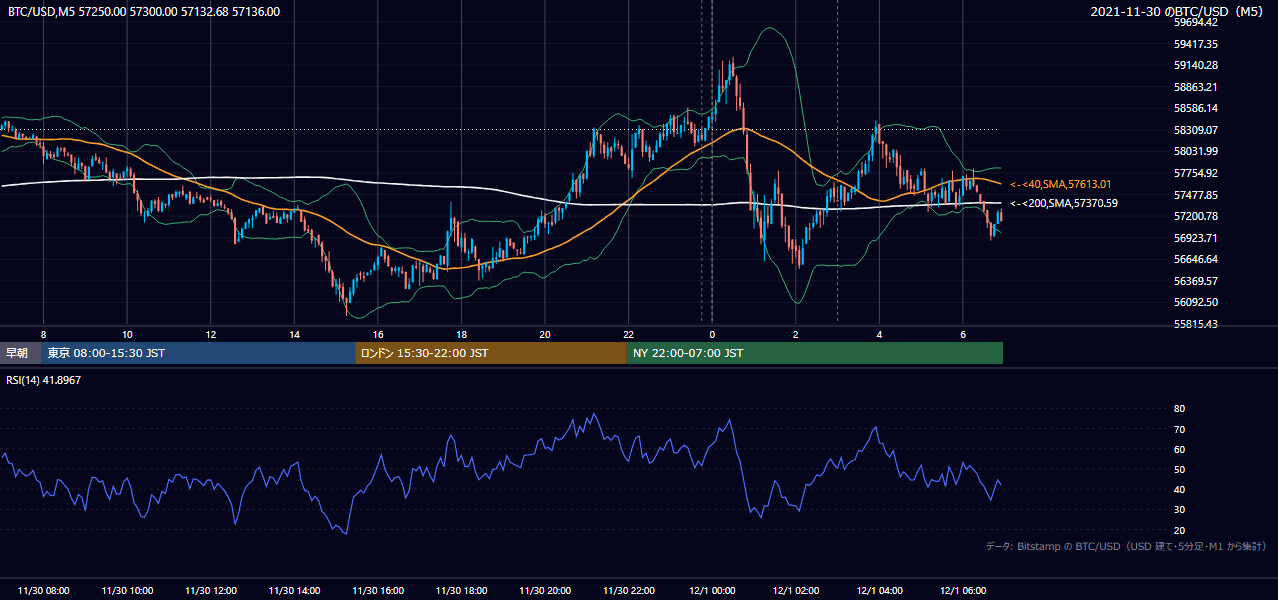This screenshot has width=1278, height=600.
Task: Click the 11/30 12:00 time label
Action: (211, 591)
